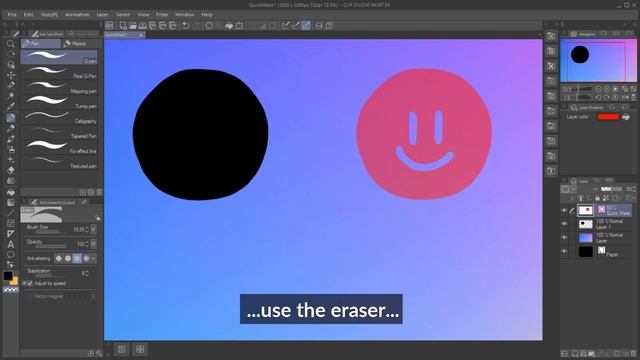Open Opacity dynamics button
The height and width of the screenshot is (360, 640).
click(93, 244)
